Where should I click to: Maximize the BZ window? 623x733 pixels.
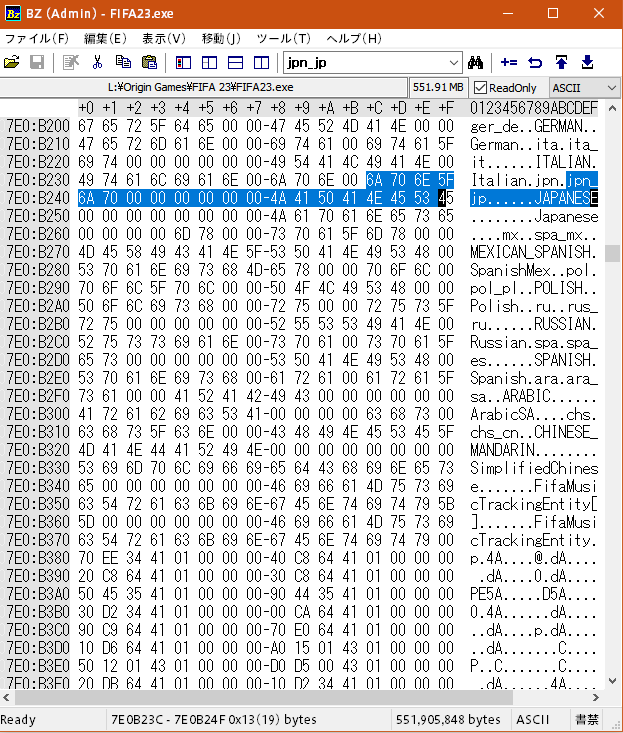pyautogui.click(x=553, y=13)
